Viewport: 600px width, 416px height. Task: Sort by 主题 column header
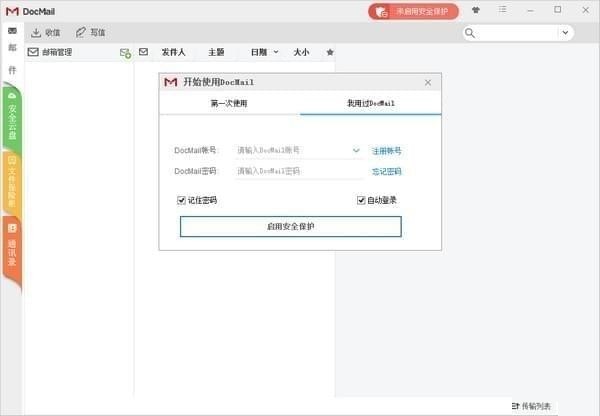[x=216, y=52]
